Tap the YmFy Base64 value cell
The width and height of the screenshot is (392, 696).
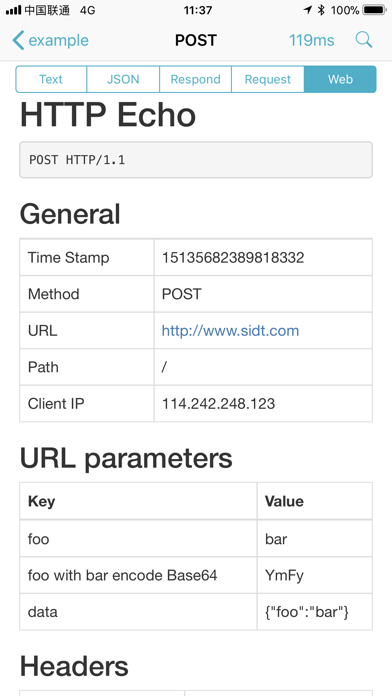pyautogui.click(x=314, y=575)
